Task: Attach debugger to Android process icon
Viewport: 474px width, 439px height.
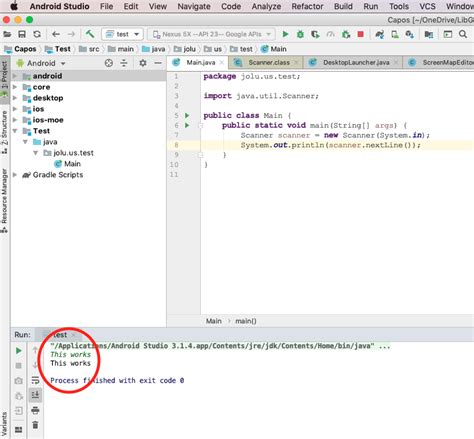Action: (346, 34)
